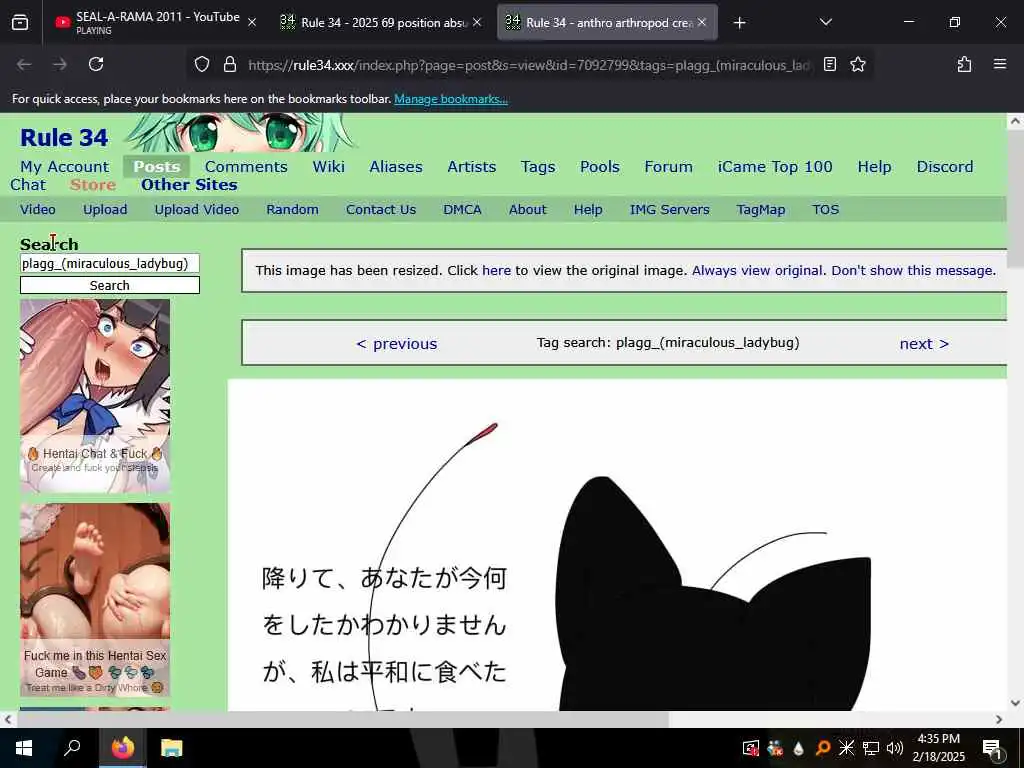Click the scroll right arrow at bottom
This screenshot has height=768, width=1024.
999,719
